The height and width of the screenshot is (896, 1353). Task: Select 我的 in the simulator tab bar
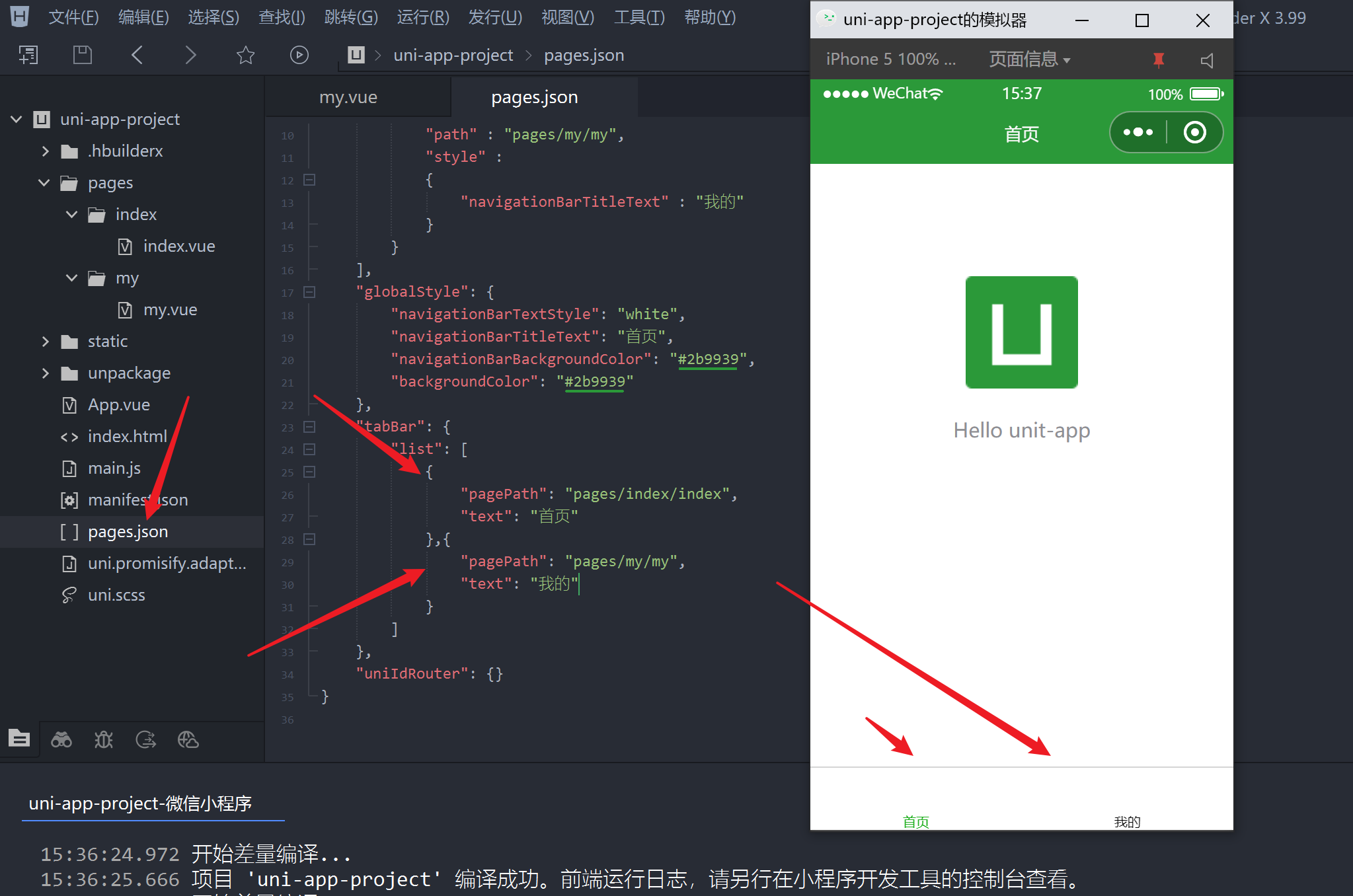point(1127,821)
